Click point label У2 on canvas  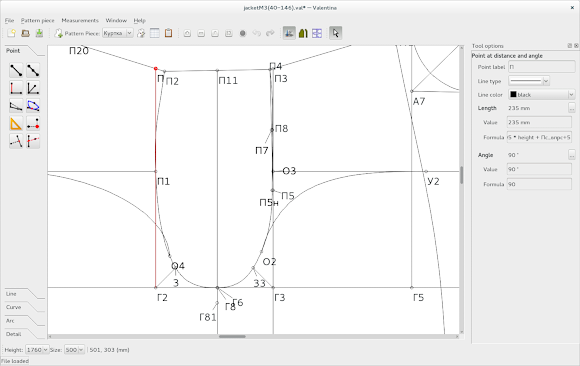tap(433, 181)
